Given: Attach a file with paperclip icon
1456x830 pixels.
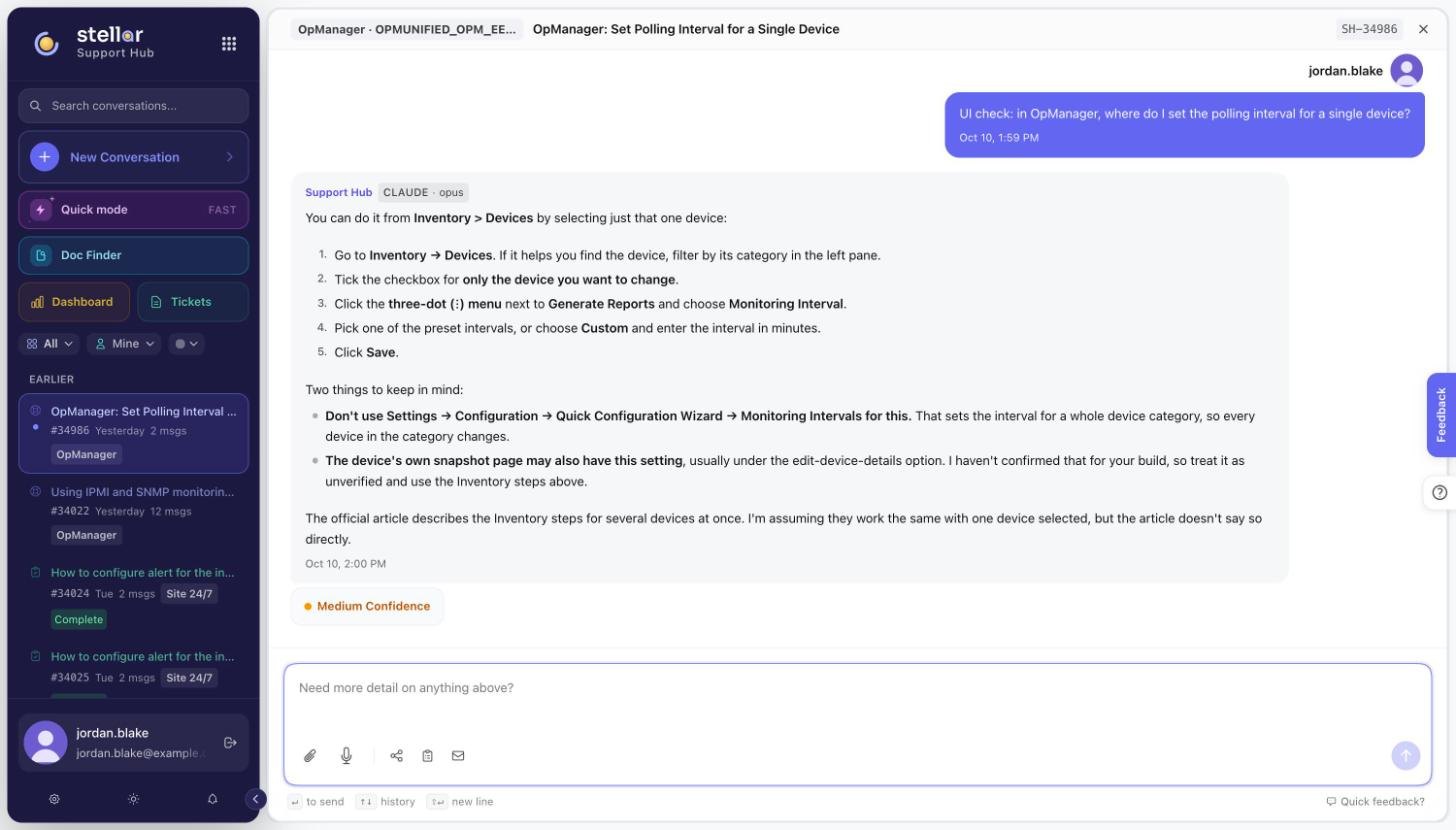Looking at the screenshot, I should point(310,756).
